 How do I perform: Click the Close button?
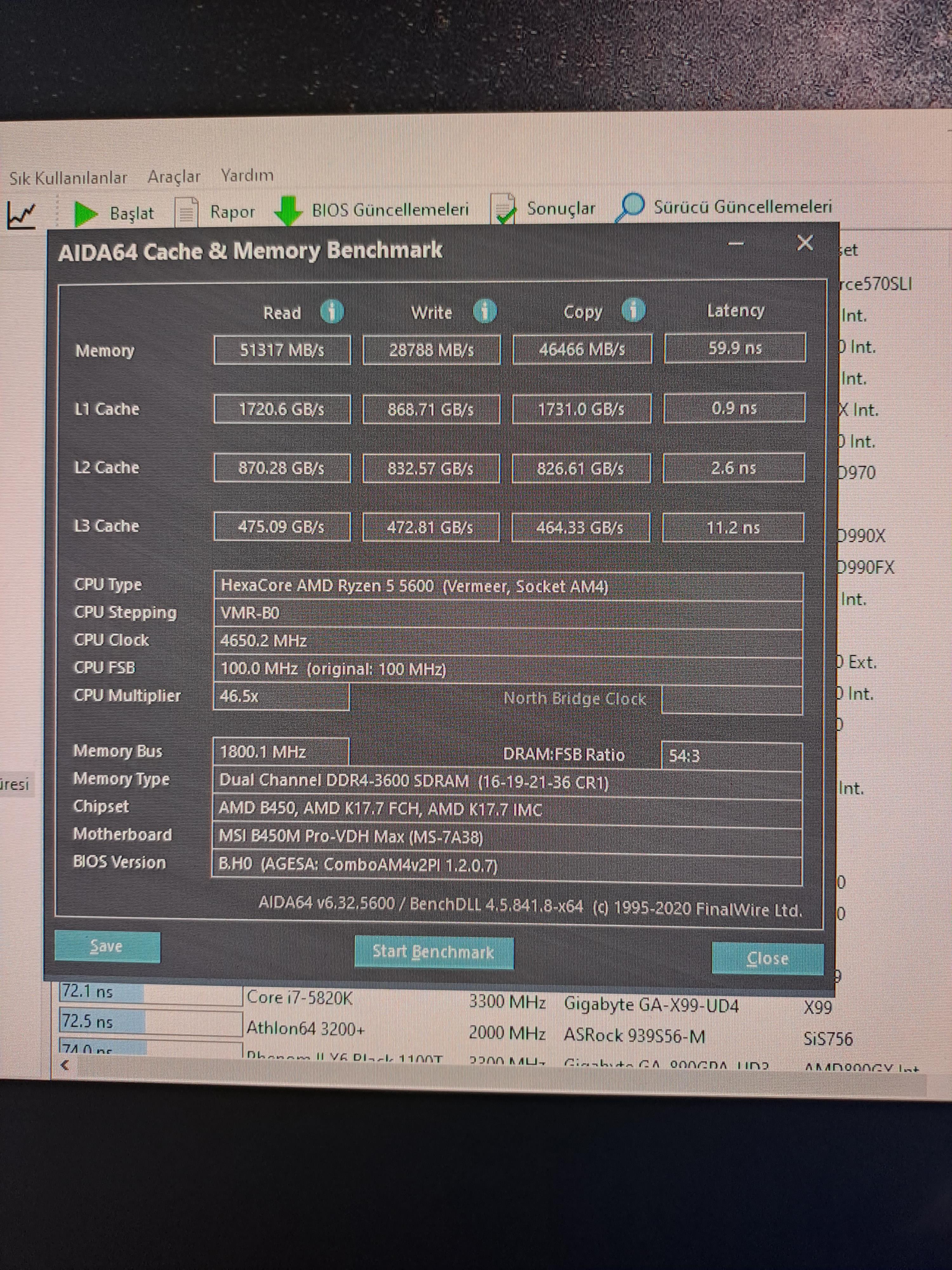click(x=768, y=958)
